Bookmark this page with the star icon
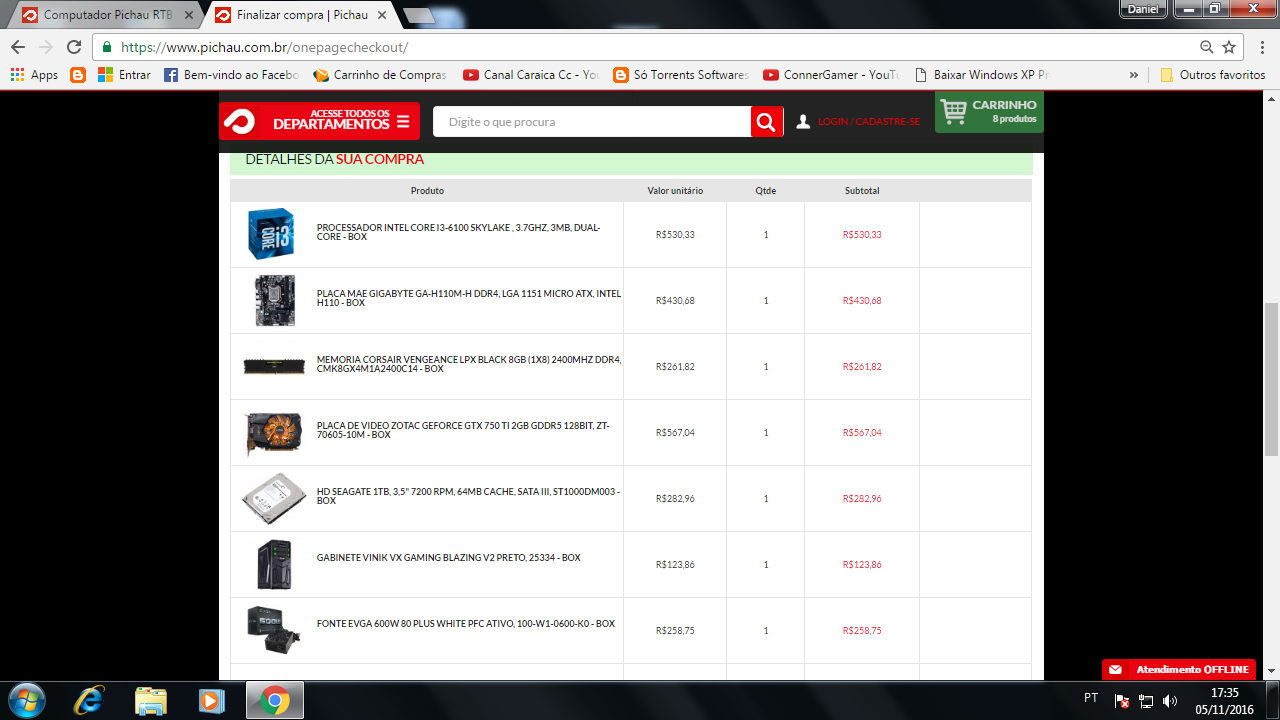Image resolution: width=1280 pixels, height=720 pixels. click(1229, 47)
